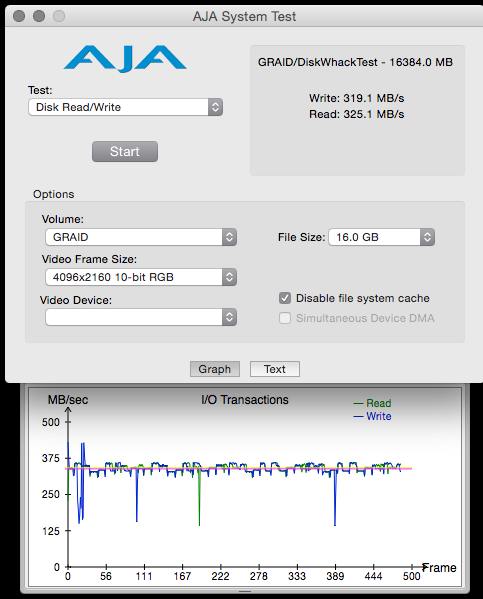Image resolution: width=483 pixels, height=599 pixels.
Task: Click the AJA System Test title bar
Action: click(x=244, y=16)
